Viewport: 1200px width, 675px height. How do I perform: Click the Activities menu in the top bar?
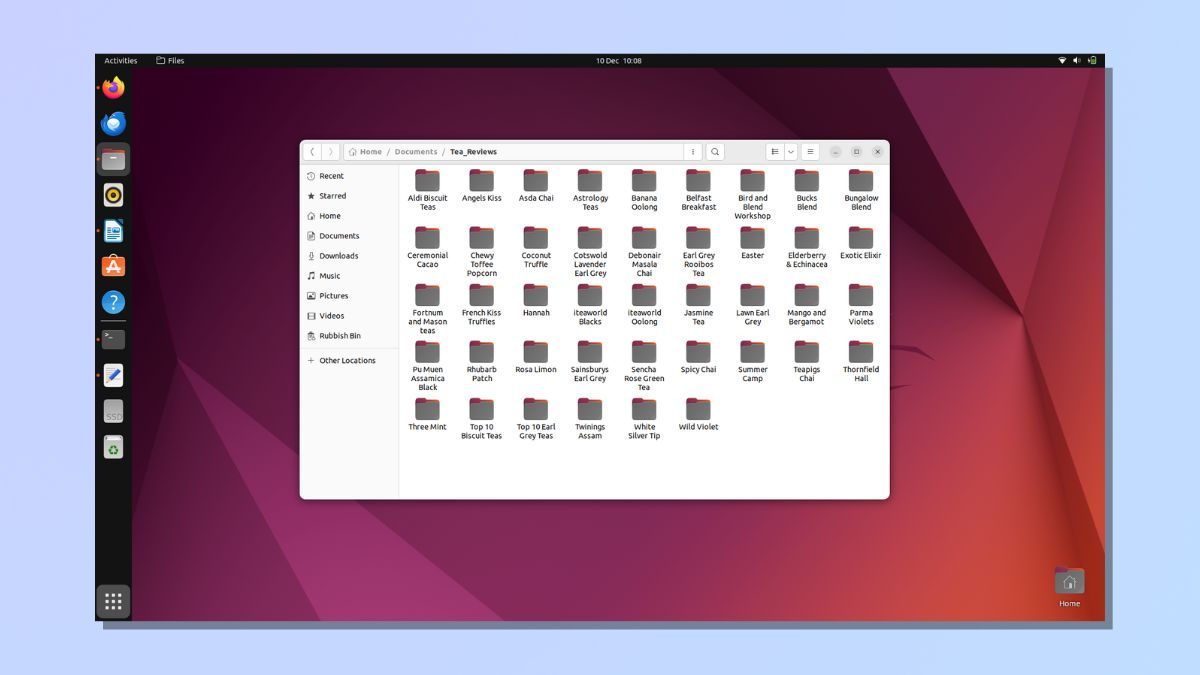[120, 60]
